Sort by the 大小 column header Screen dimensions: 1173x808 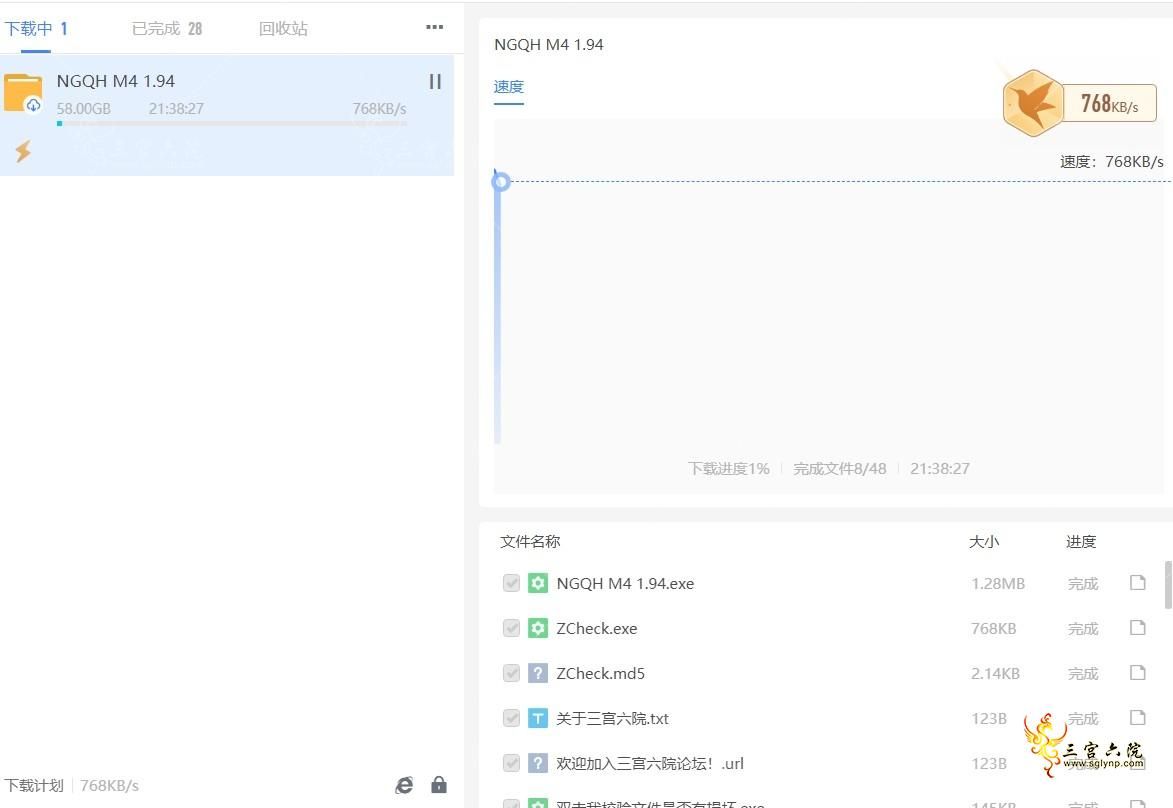[x=984, y=542]
